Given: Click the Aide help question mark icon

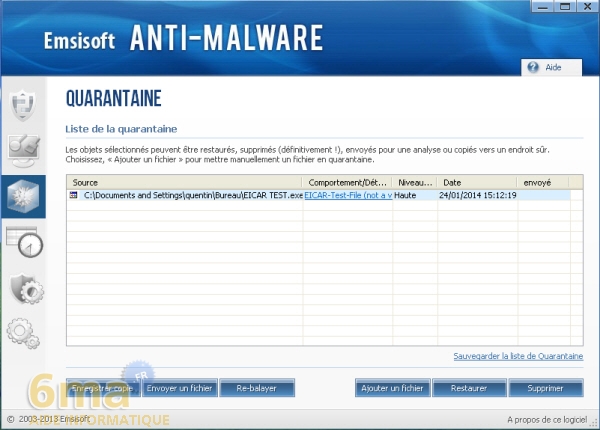Looking at the screenshot, I should tap(533, 67).
